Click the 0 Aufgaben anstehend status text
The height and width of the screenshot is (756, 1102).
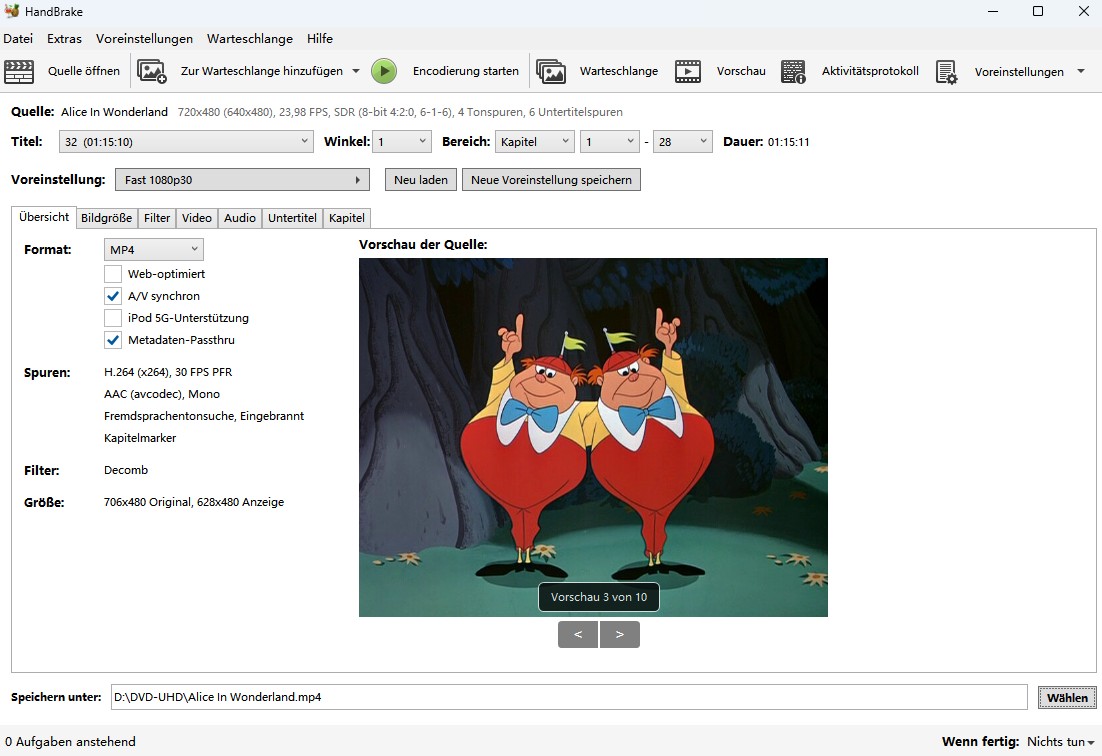70,741
